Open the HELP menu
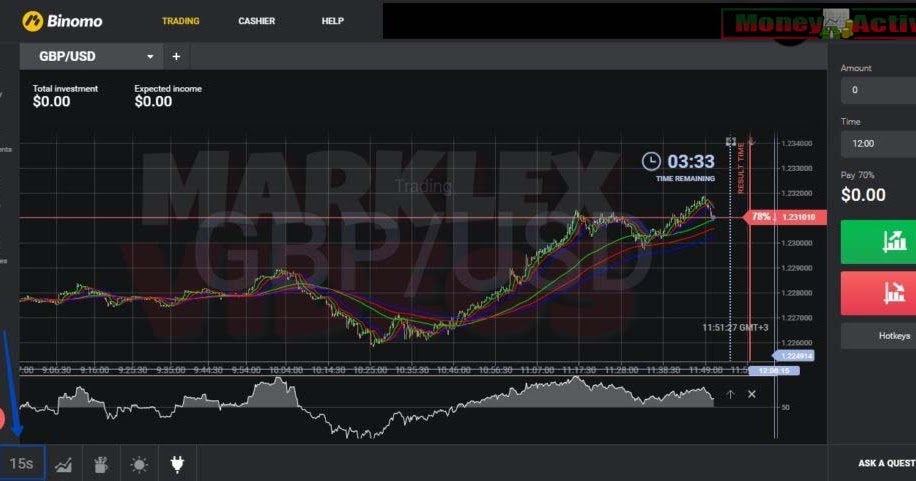 (332, 21)
